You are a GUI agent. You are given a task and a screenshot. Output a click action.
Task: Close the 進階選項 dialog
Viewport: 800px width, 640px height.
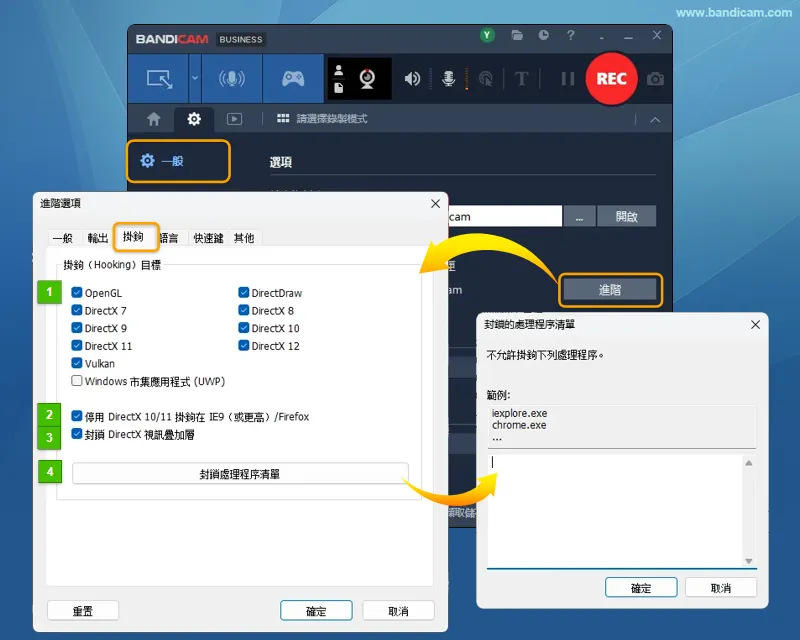coord(435,204)
